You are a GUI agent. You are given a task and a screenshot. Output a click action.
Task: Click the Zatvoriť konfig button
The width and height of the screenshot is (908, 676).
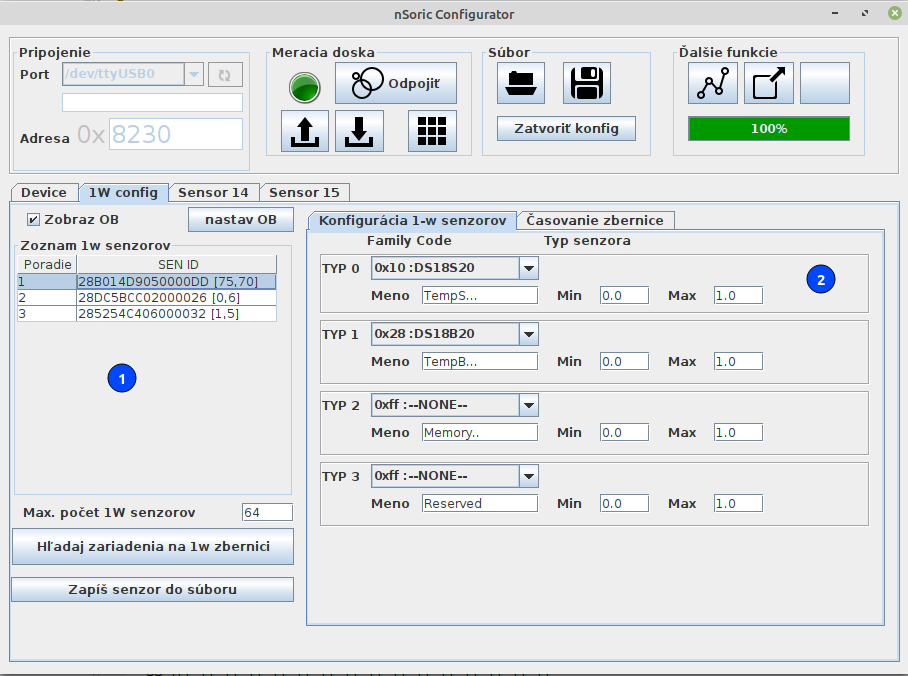click(566, 129)
